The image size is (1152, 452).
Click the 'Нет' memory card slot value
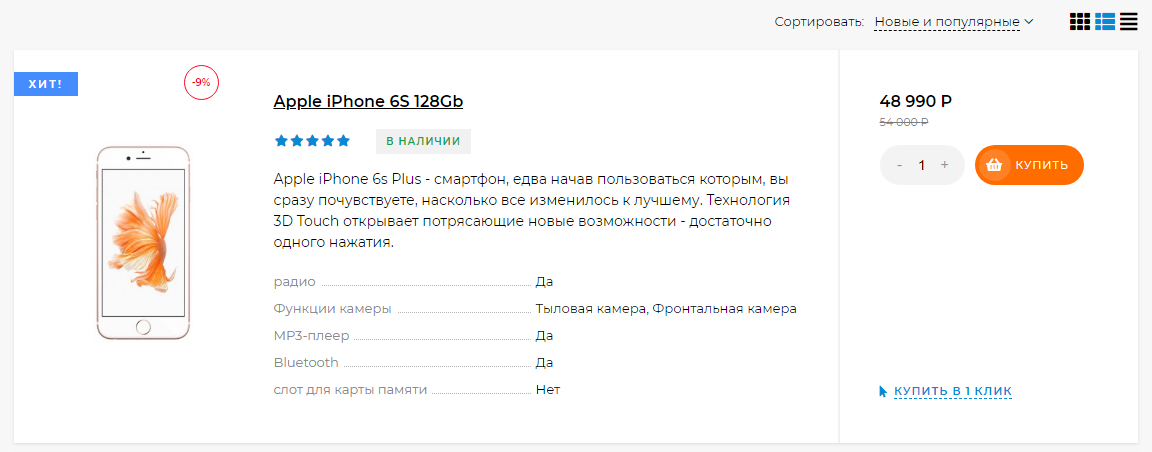point(548,390)
